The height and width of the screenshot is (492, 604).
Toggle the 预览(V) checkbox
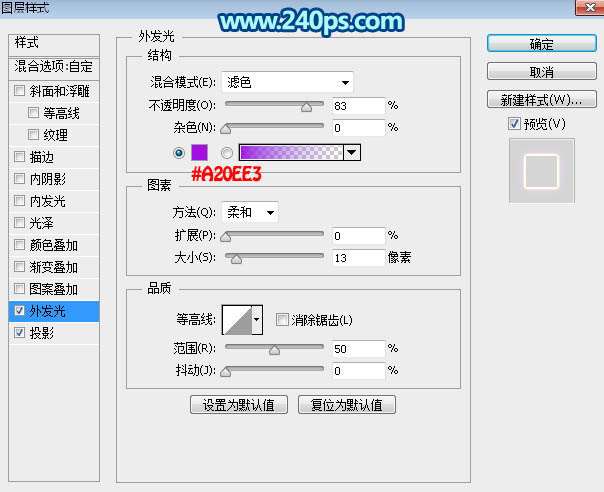[514, 124]
